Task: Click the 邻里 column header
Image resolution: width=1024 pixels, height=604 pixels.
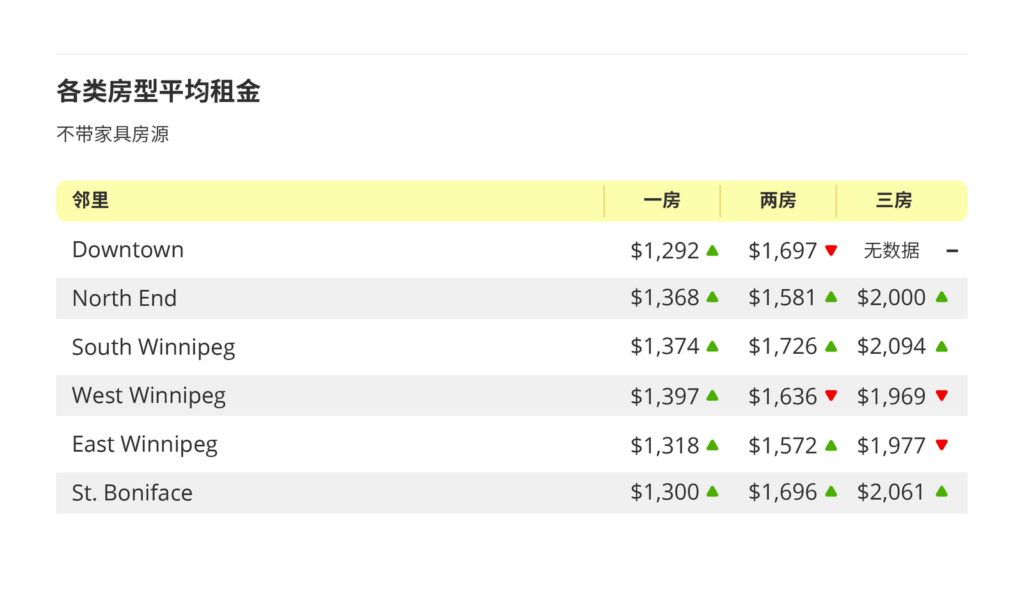Action: point(91,201)
